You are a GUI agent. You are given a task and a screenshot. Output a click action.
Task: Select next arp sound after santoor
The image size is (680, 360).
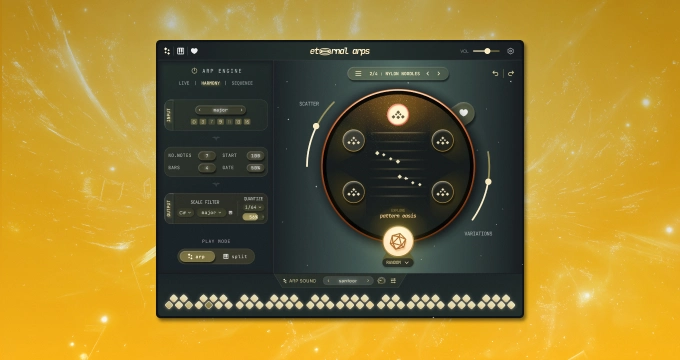click(368, 281)
